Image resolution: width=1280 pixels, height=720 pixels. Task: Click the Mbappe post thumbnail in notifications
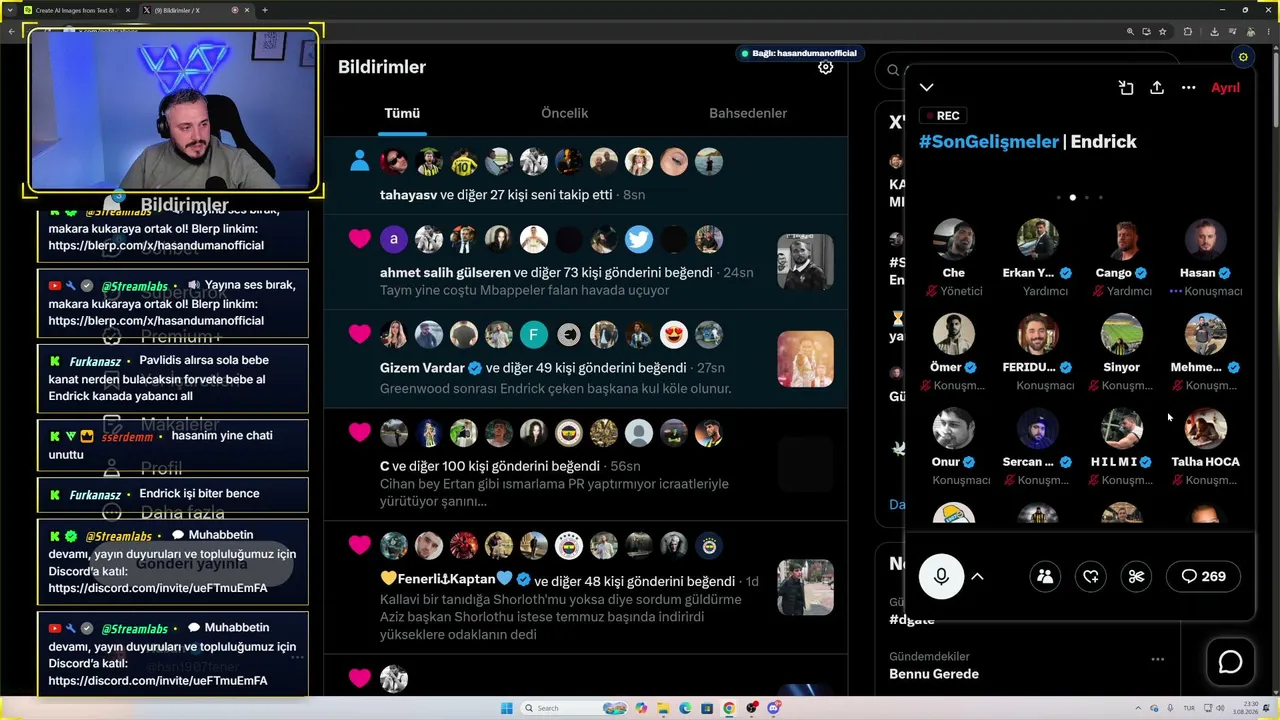805,262
